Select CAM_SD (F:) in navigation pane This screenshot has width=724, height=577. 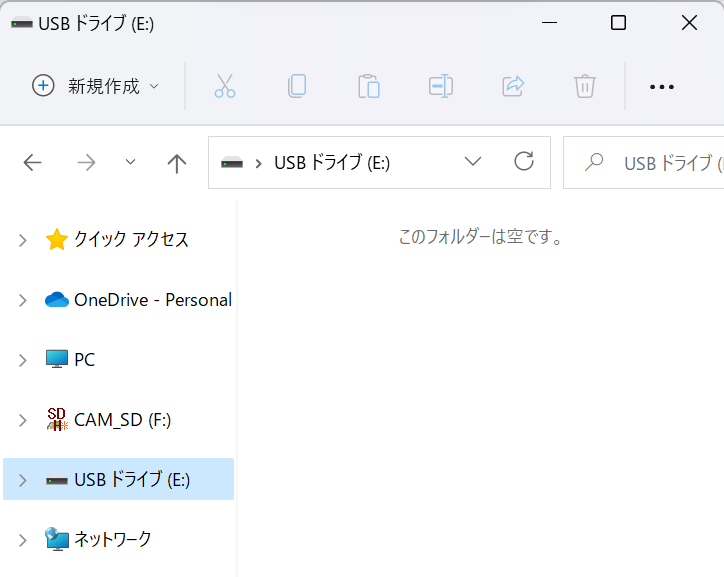click(x=122, y=420)
